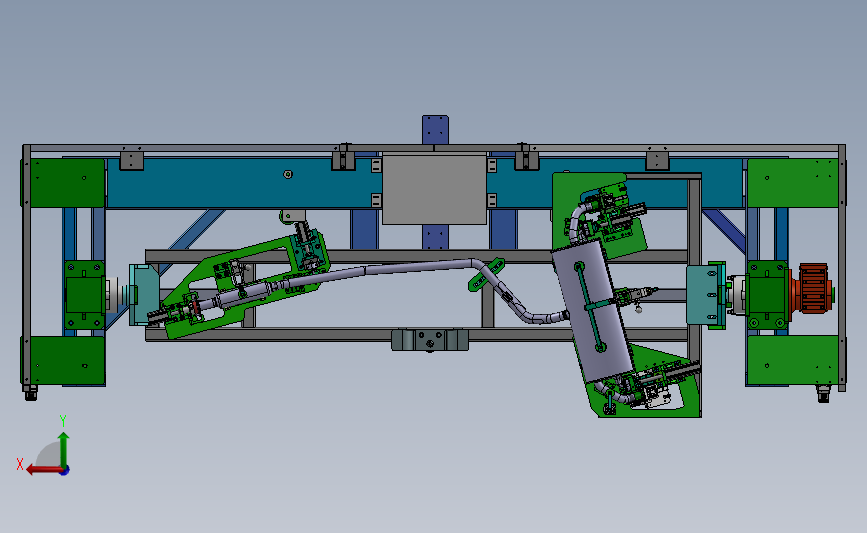Image resolution: width=867 pixels, height=533 pixels.
Task: Select the small green clamp on pipe bend
Action: pos(486,274)
